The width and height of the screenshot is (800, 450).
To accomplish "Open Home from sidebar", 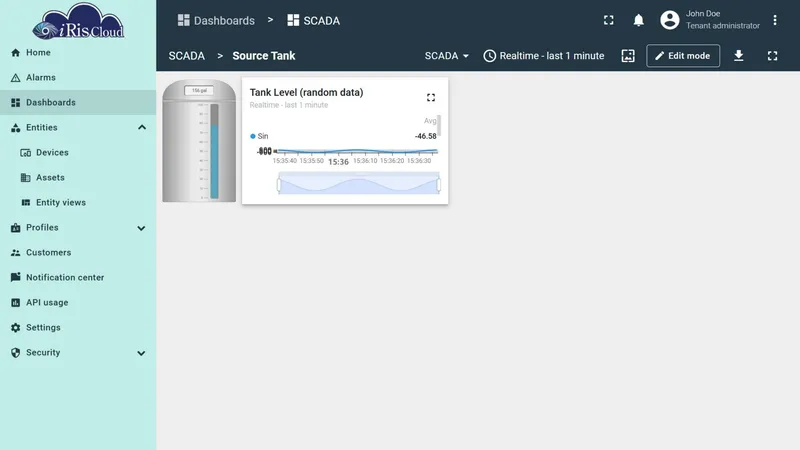I will [x=78, y=53].
